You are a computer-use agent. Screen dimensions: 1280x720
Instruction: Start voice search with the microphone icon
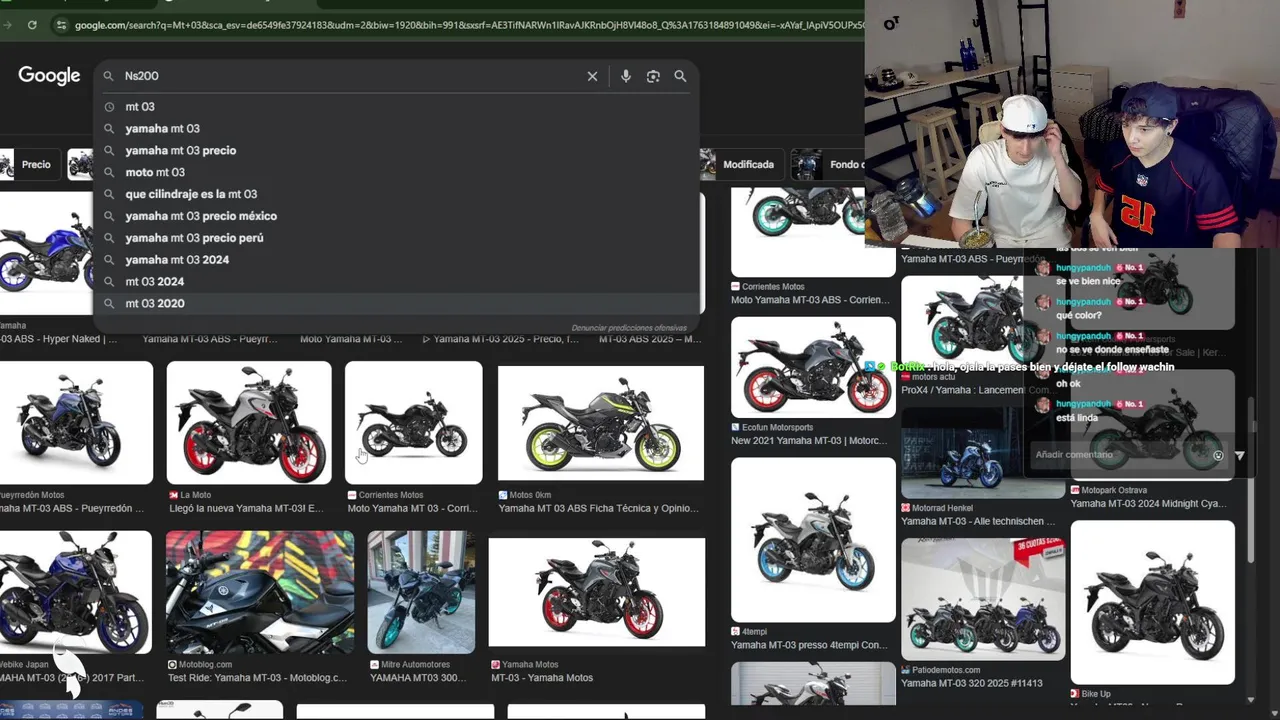pyautogui.click(x=626, y=76)
